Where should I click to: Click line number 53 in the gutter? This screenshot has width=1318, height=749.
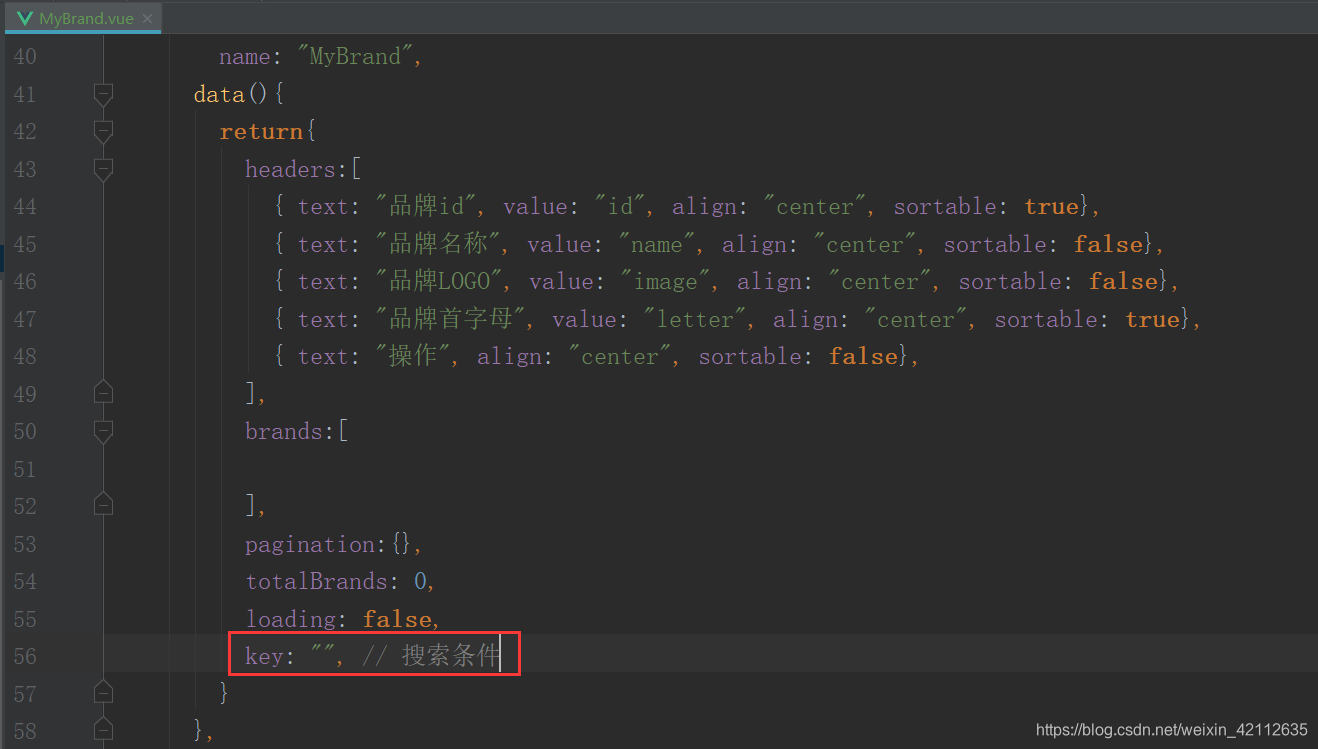tap(25, 544)
